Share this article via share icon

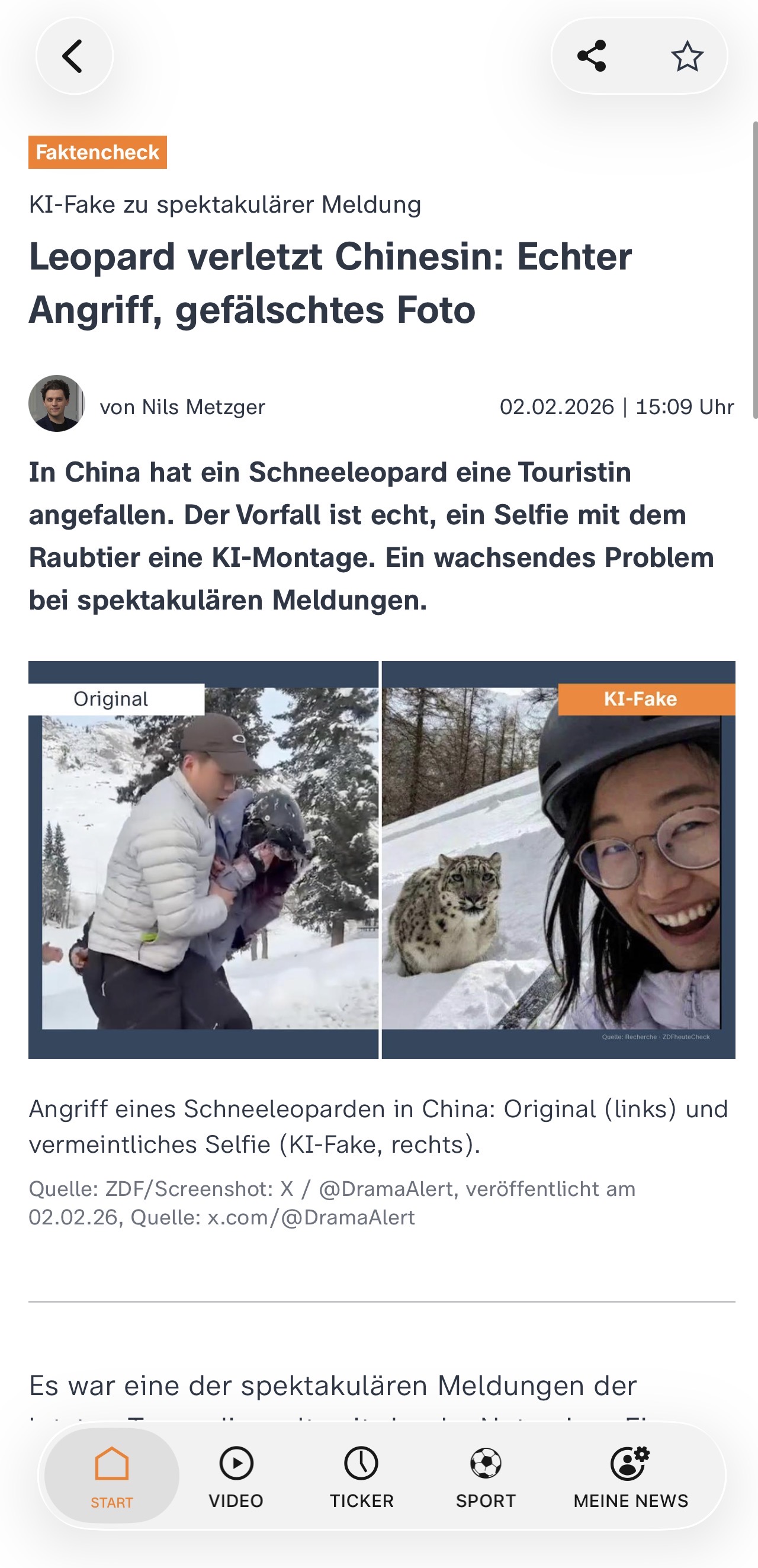592,56
